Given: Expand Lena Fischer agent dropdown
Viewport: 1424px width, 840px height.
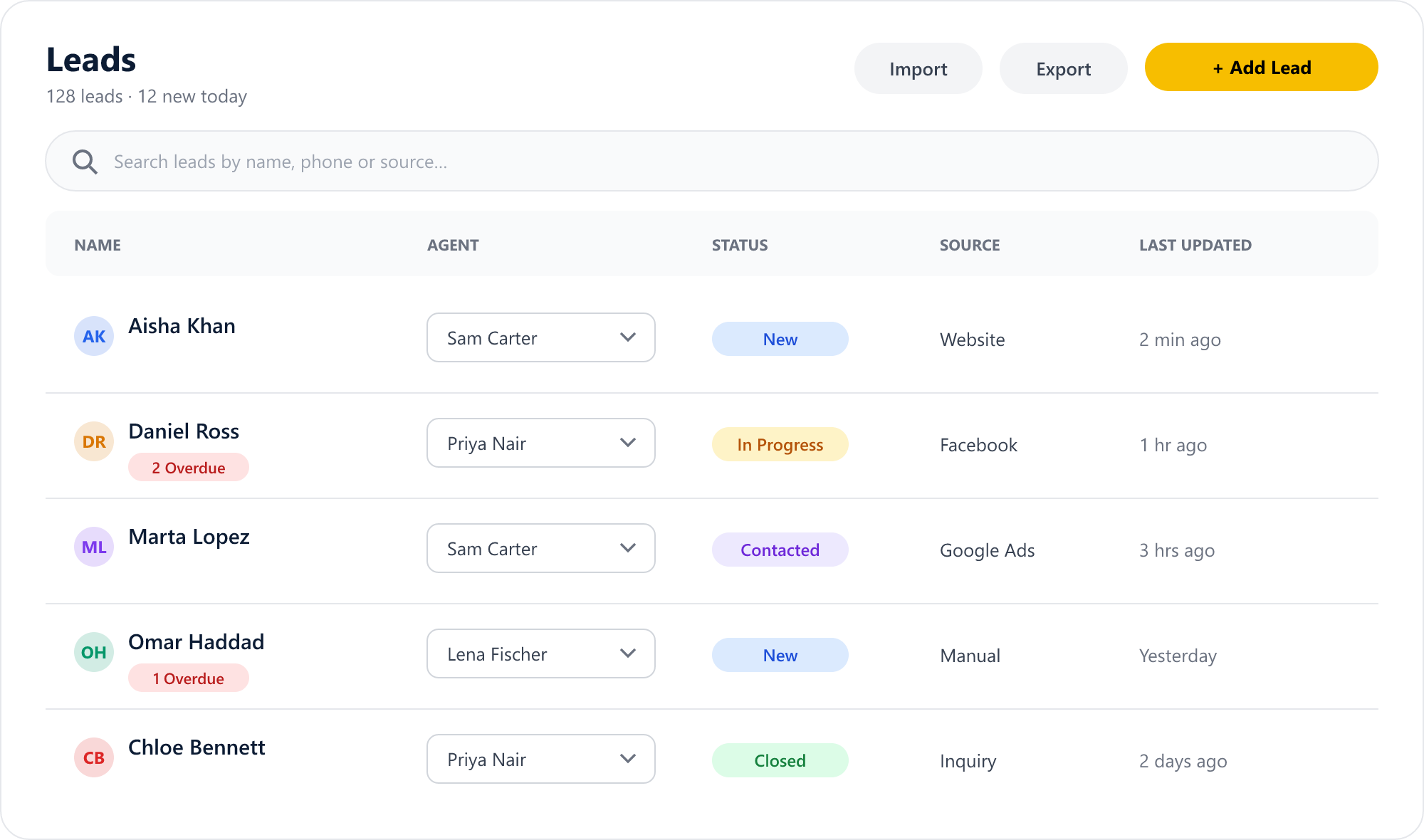Looking at the screenshot, I should pyautogui.click(x=541, y=653).
